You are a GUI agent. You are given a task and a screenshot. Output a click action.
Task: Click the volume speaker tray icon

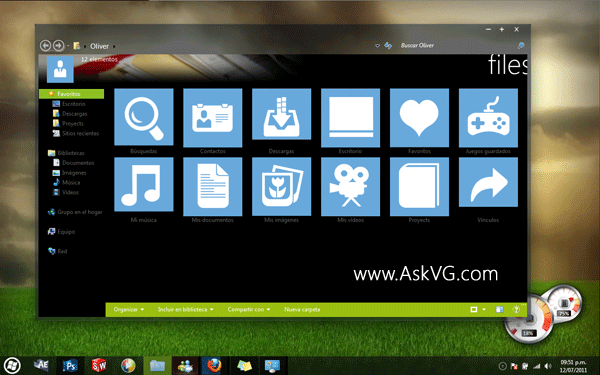tap(548, 366)
